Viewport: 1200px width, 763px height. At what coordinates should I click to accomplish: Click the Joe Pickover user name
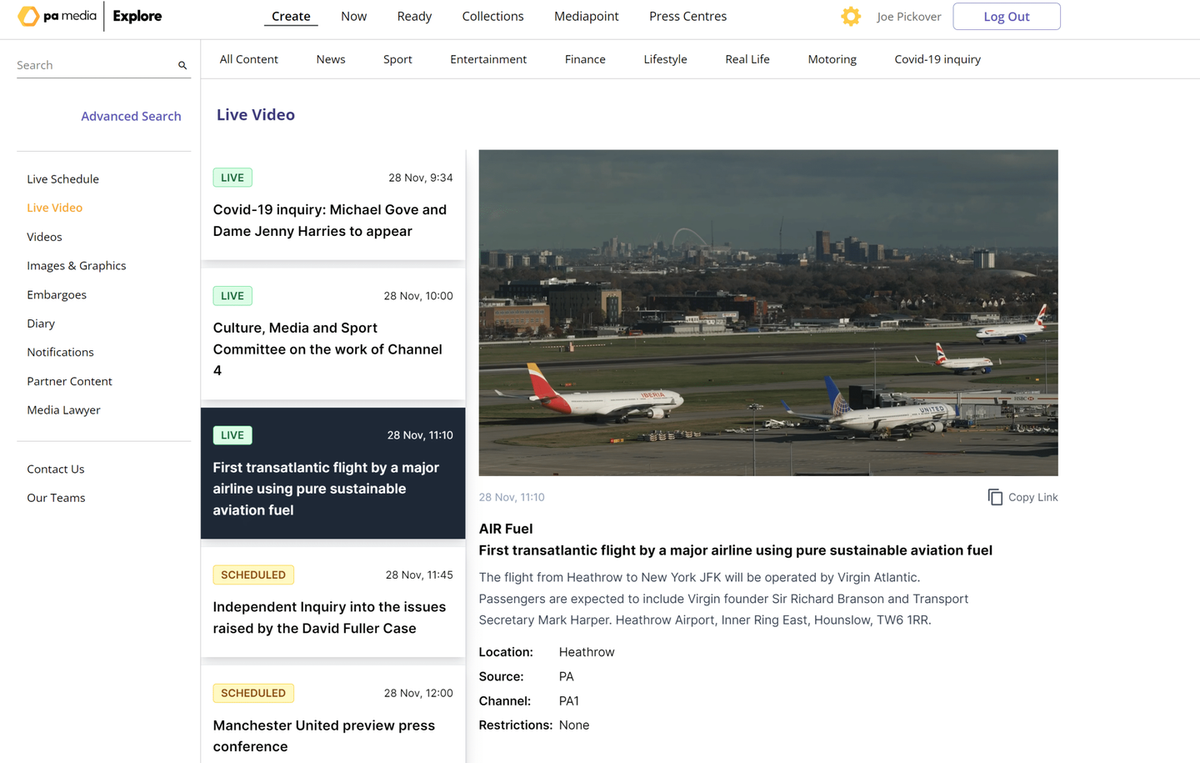pyautogui.click(x=909, y=17)
